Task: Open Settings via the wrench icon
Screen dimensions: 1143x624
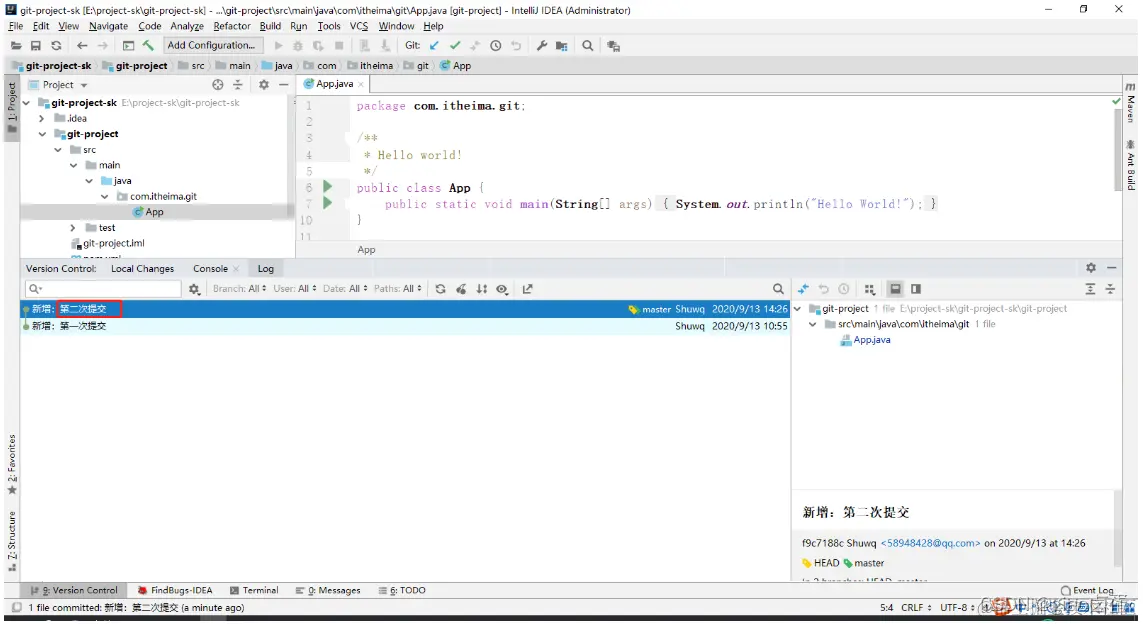Action: [x=542, y=46]
